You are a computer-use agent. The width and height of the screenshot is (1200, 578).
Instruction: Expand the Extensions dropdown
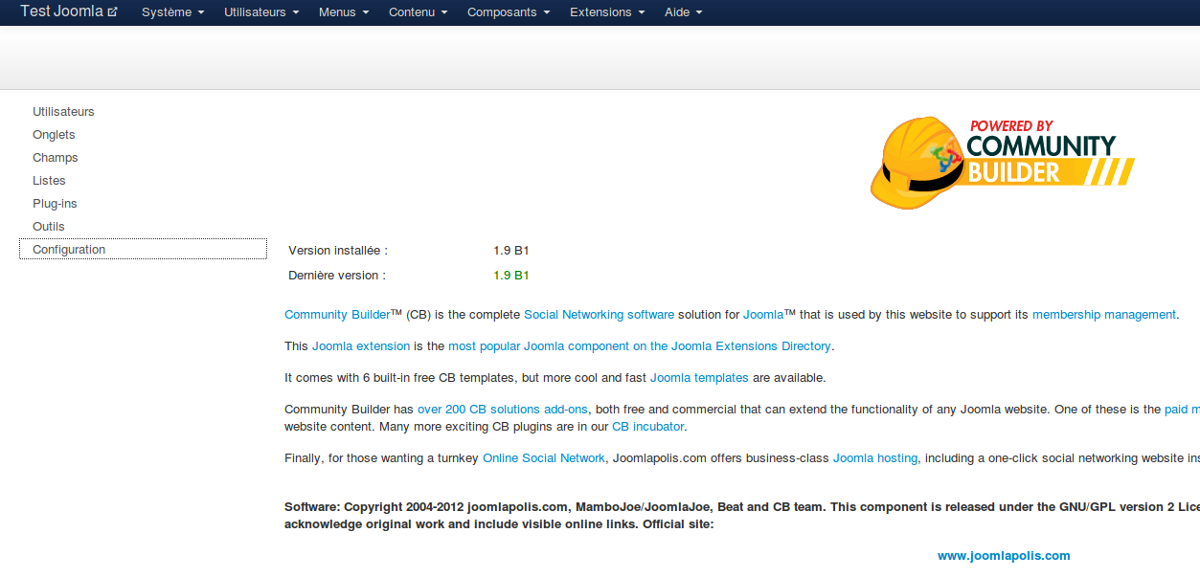coord(607,12)
